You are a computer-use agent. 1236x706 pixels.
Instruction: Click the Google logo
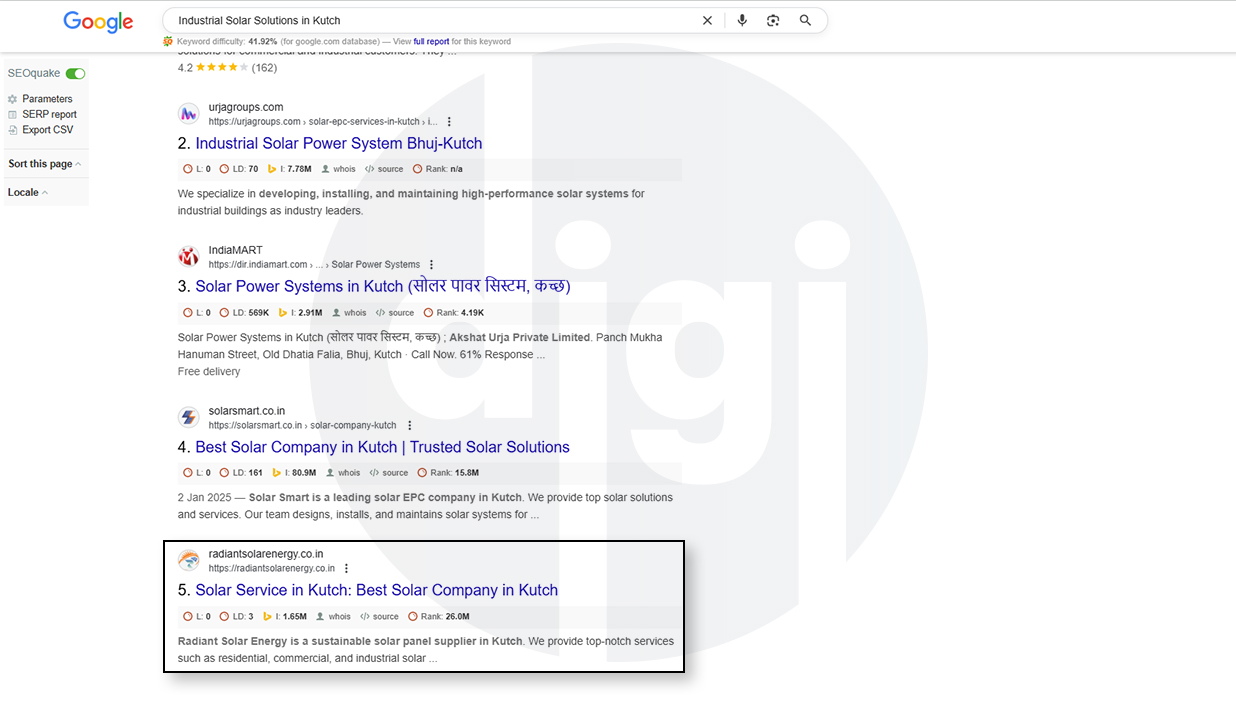98,22
